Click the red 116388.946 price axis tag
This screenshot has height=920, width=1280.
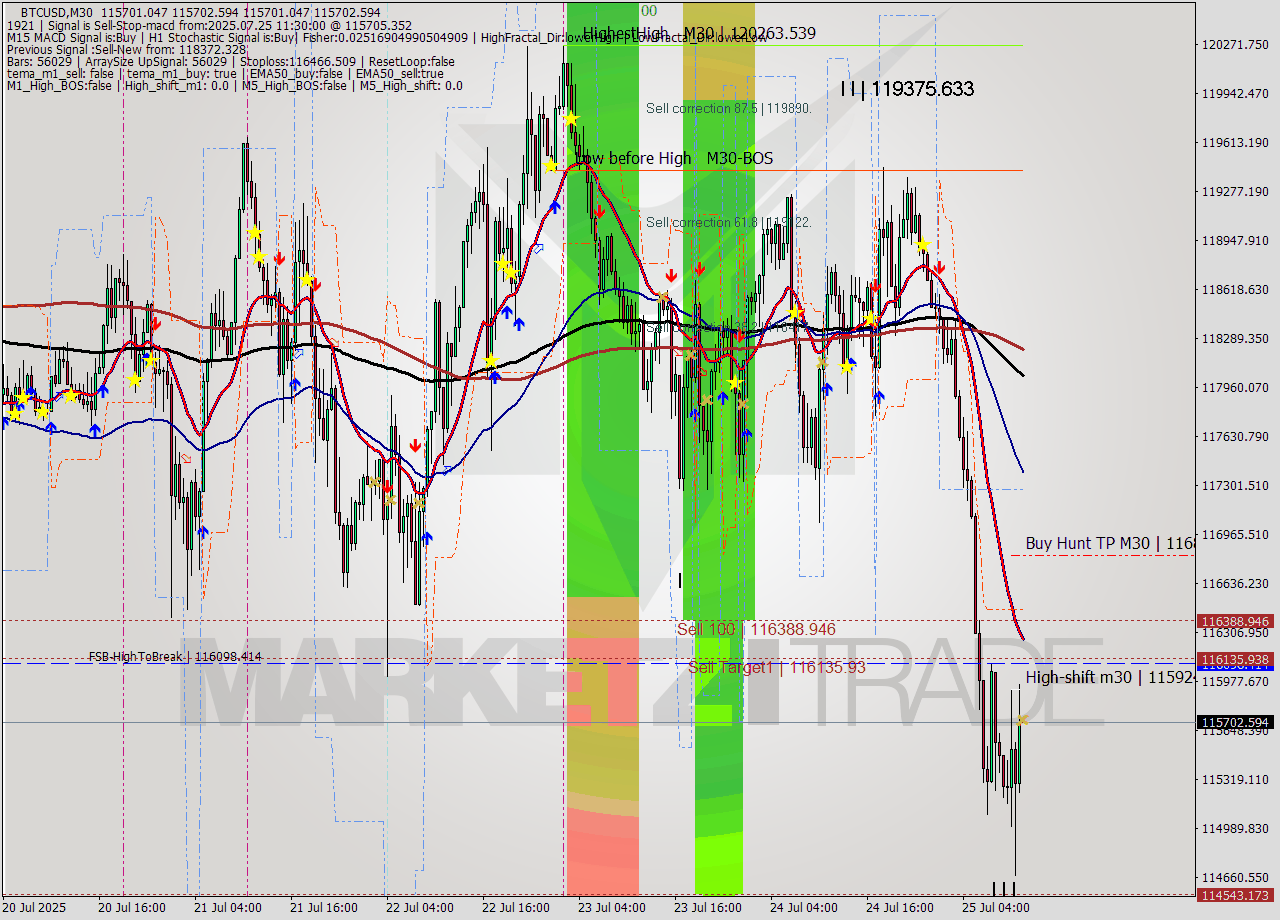pyautogui.click(x=1236, y=621)
